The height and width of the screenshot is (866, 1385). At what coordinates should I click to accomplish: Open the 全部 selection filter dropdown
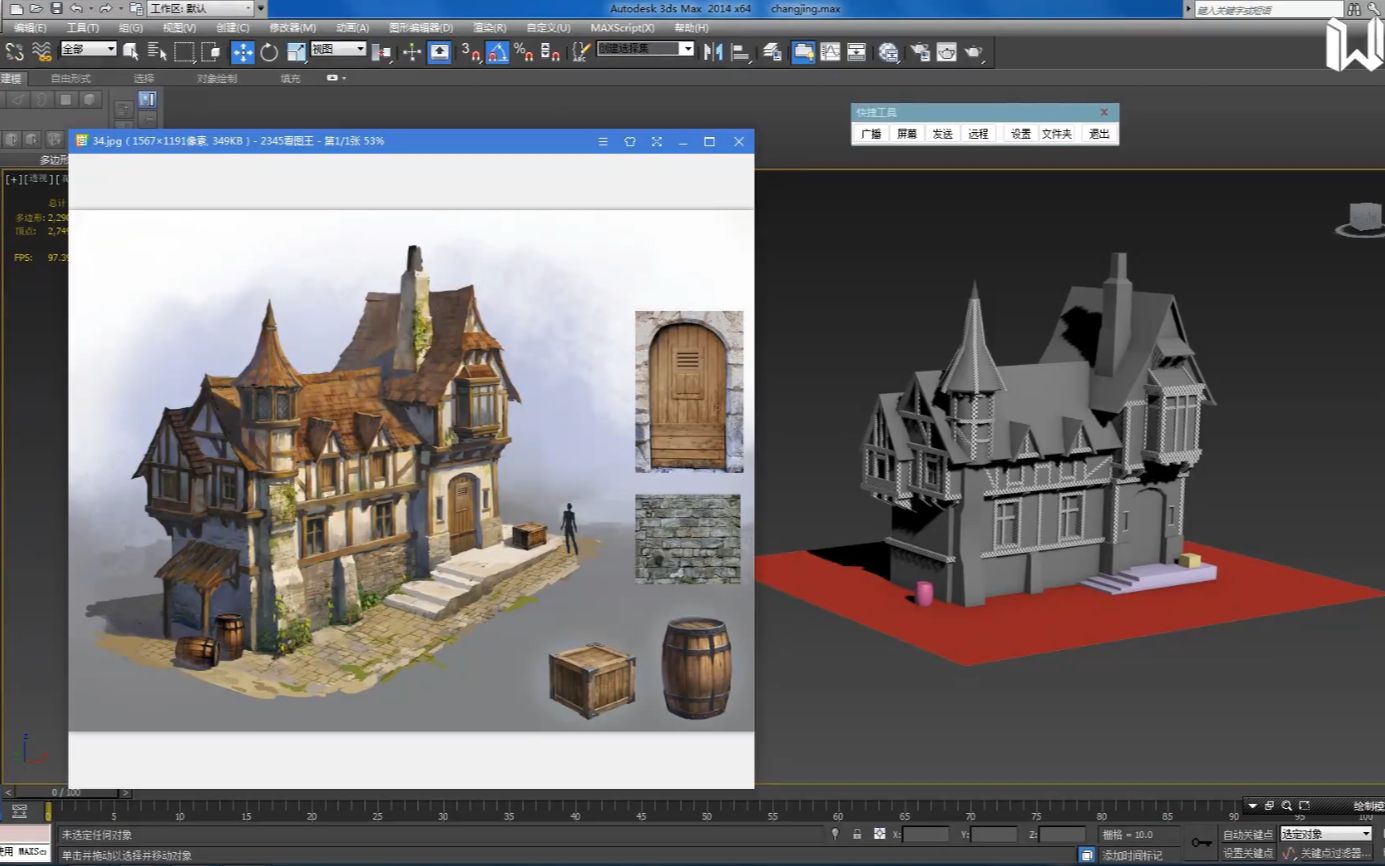point(88,48)
